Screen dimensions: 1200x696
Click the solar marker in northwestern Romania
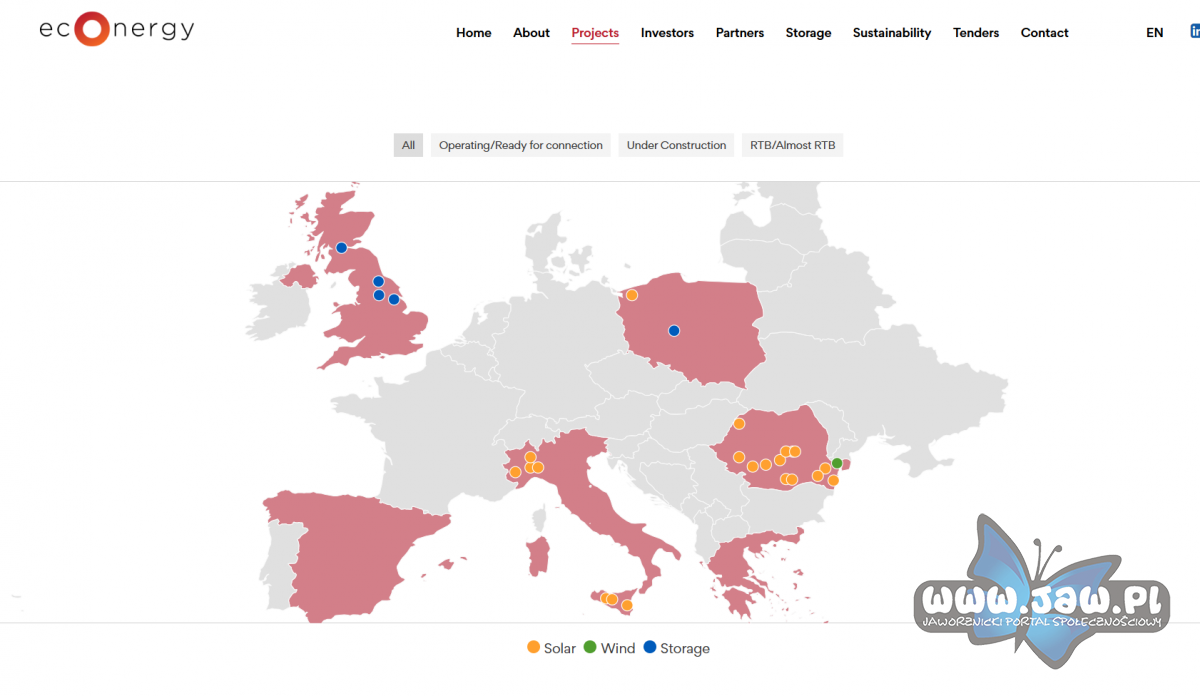[739, 424]
